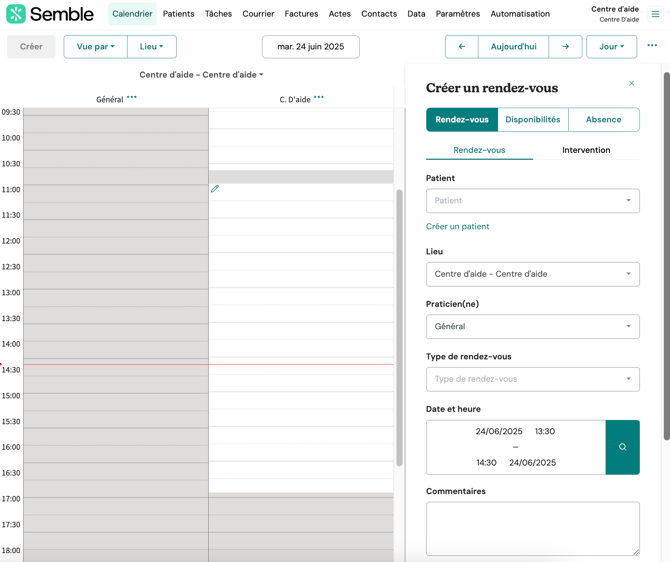Open the Contacts menu
This screenshot has height=562, width=670.
coord(379,14)
